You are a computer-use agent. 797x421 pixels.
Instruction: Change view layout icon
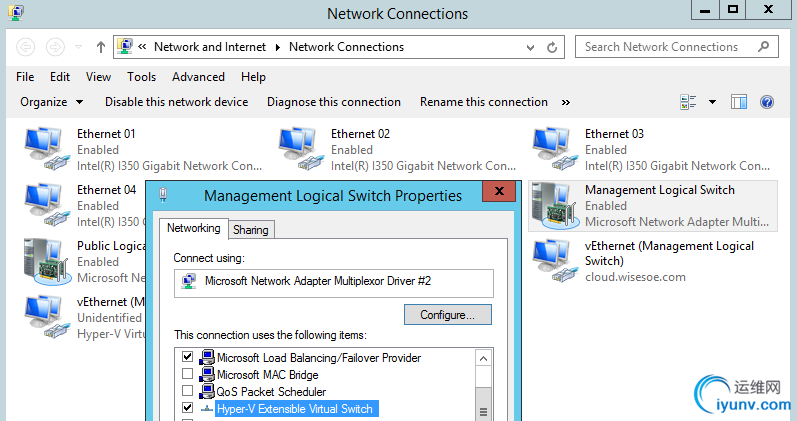(688, 102)
